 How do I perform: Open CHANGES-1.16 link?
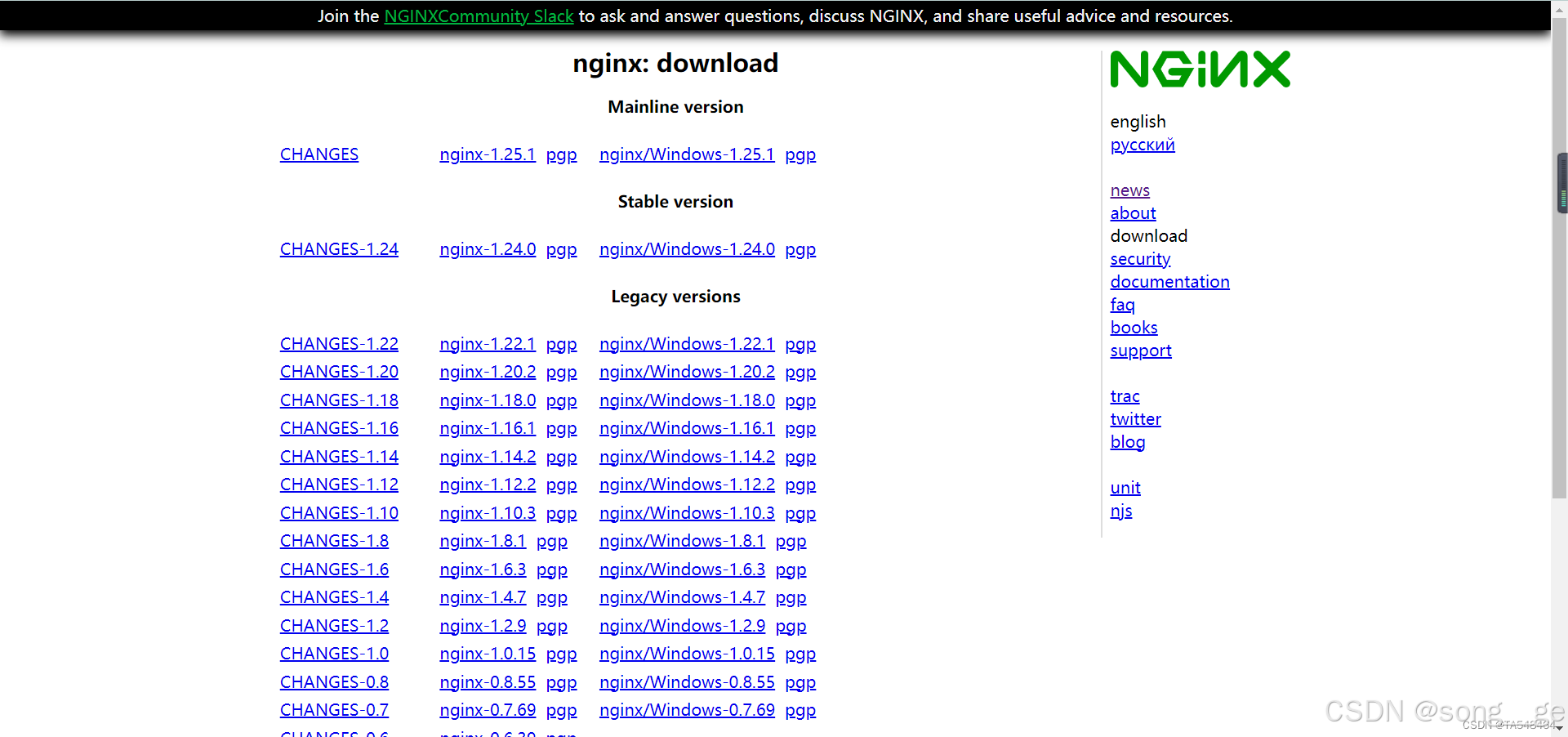[339, 428]
